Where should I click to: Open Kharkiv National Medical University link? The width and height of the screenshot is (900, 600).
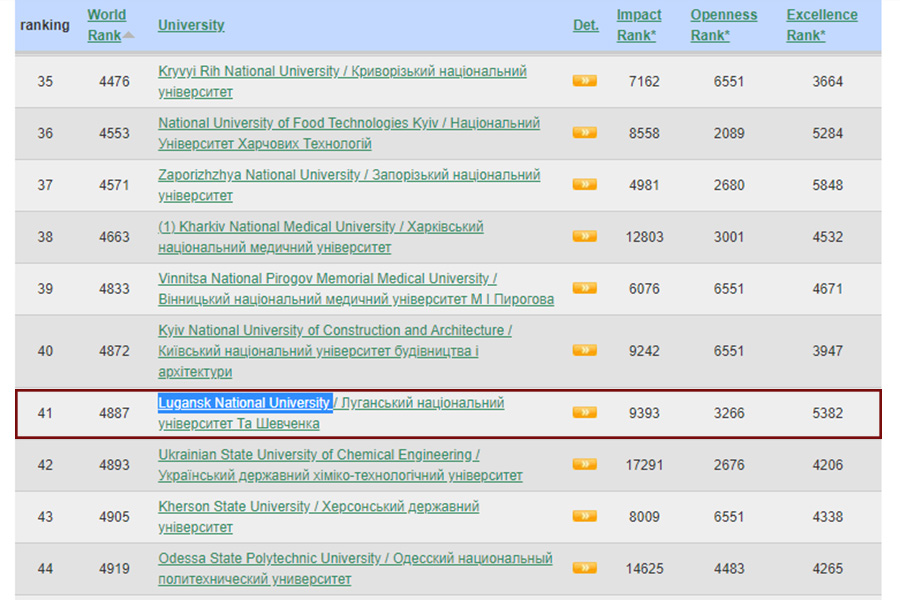(321, 237)
